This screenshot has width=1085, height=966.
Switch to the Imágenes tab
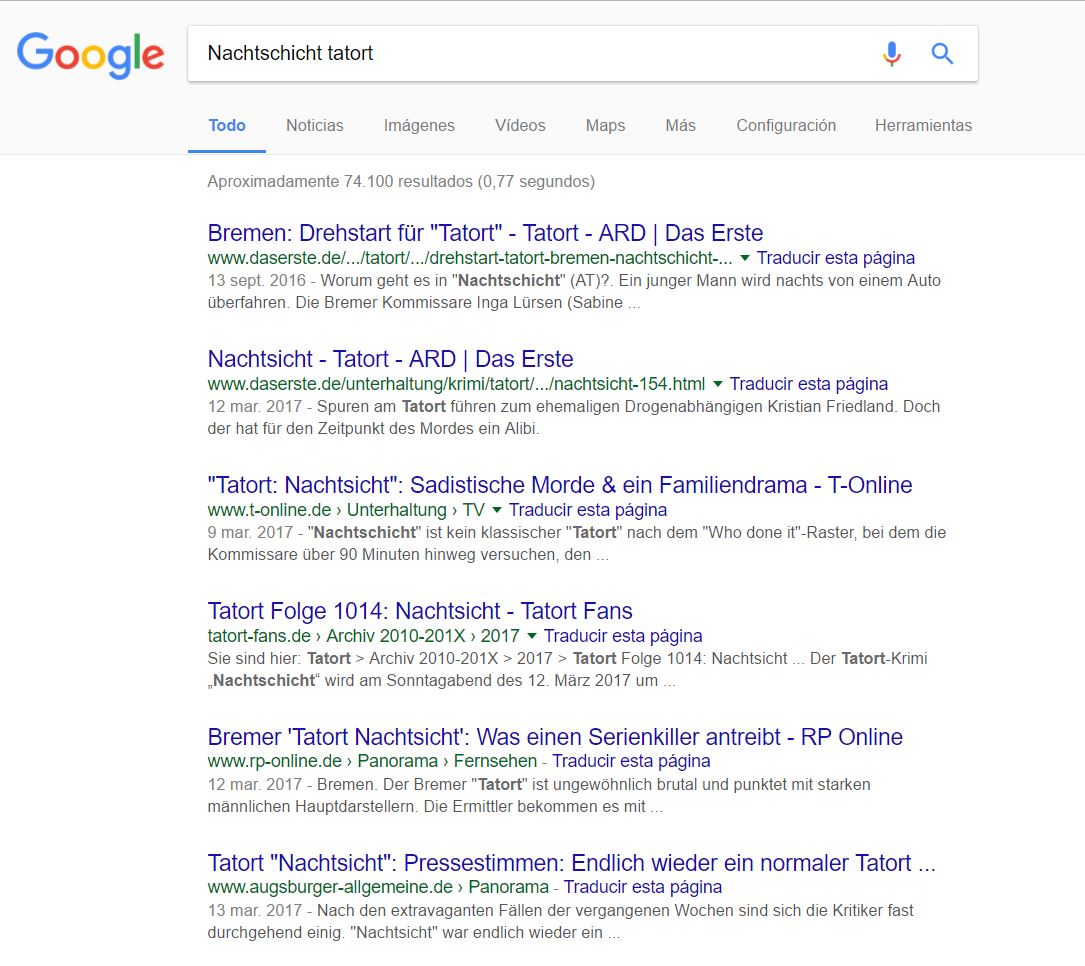point(419,125)
